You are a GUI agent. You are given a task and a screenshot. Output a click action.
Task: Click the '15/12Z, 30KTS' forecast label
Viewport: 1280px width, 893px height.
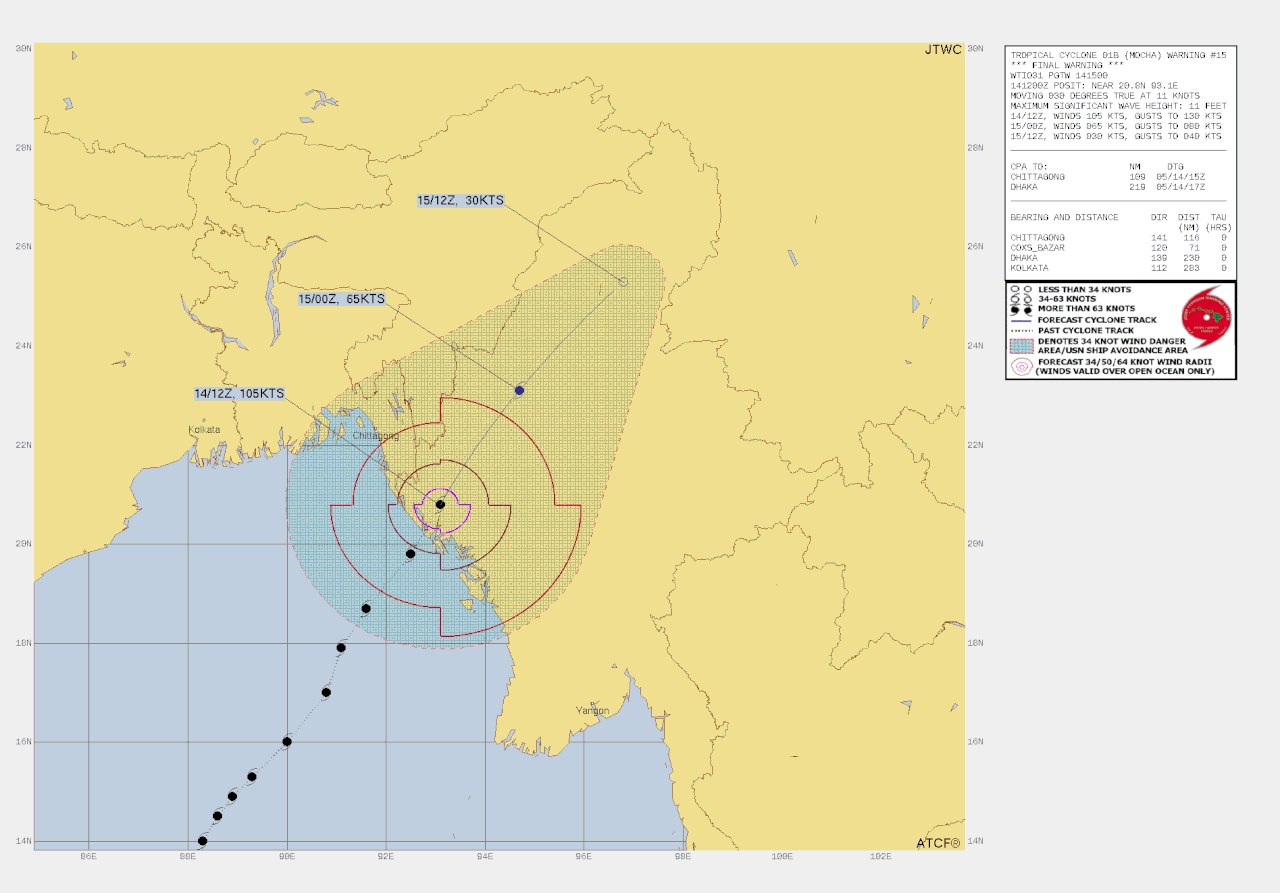point(460,200)
